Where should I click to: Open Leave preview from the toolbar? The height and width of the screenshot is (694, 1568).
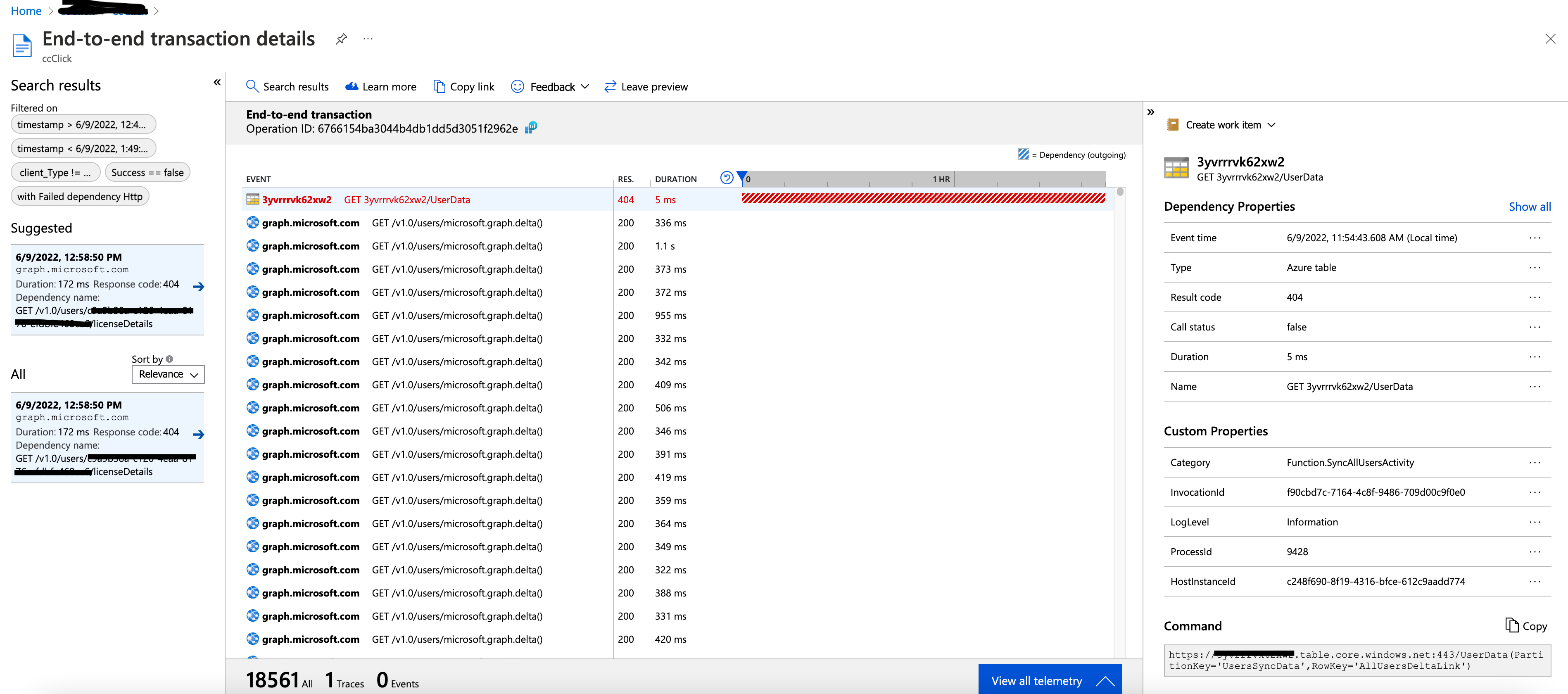(x=645, y=86)
